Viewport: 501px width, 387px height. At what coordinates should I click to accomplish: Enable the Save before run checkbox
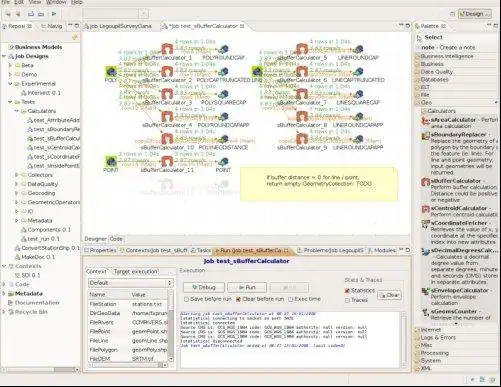187,299
